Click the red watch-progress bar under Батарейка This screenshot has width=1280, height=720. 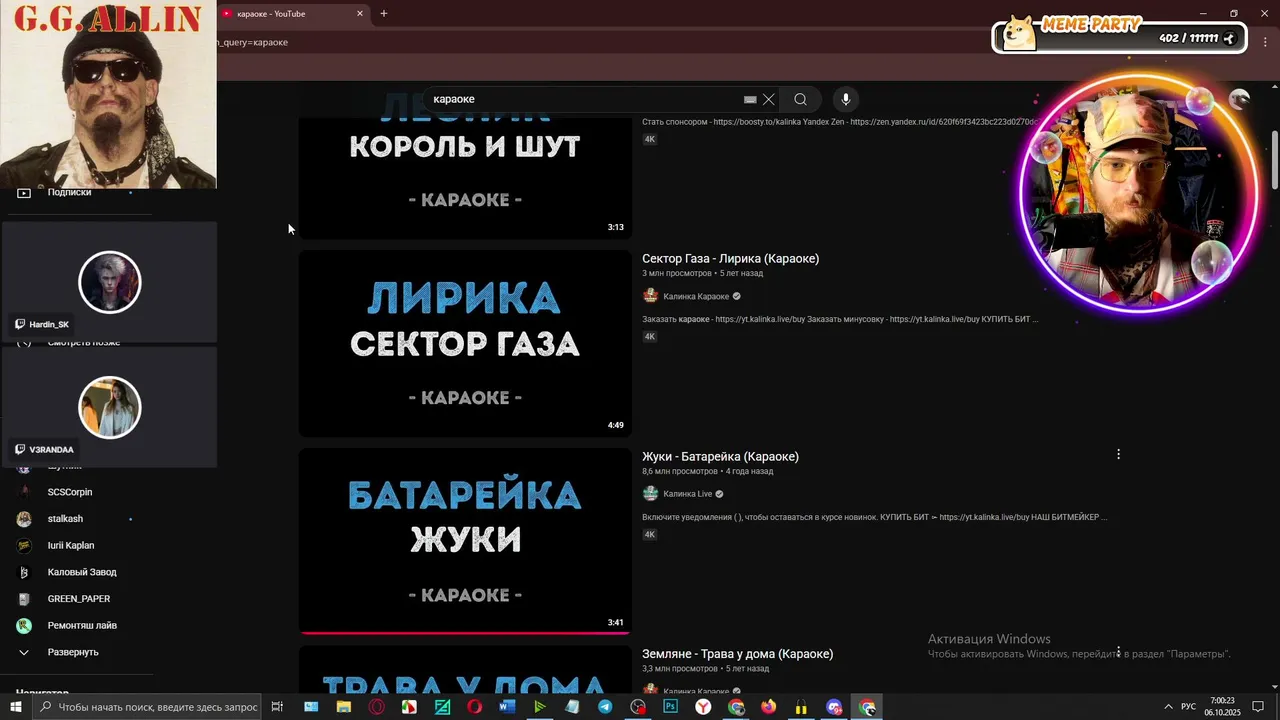pos(465,633)
